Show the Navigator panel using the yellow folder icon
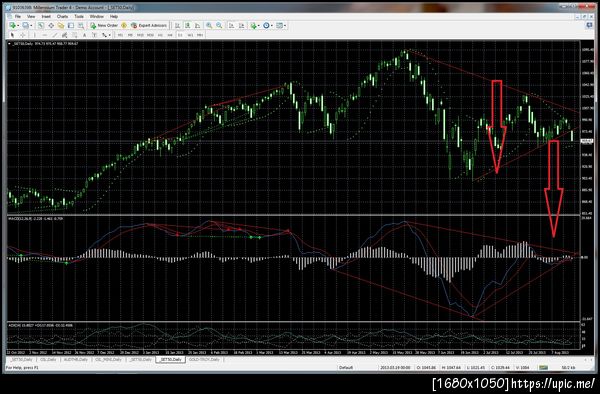 (x=61, y=26)
